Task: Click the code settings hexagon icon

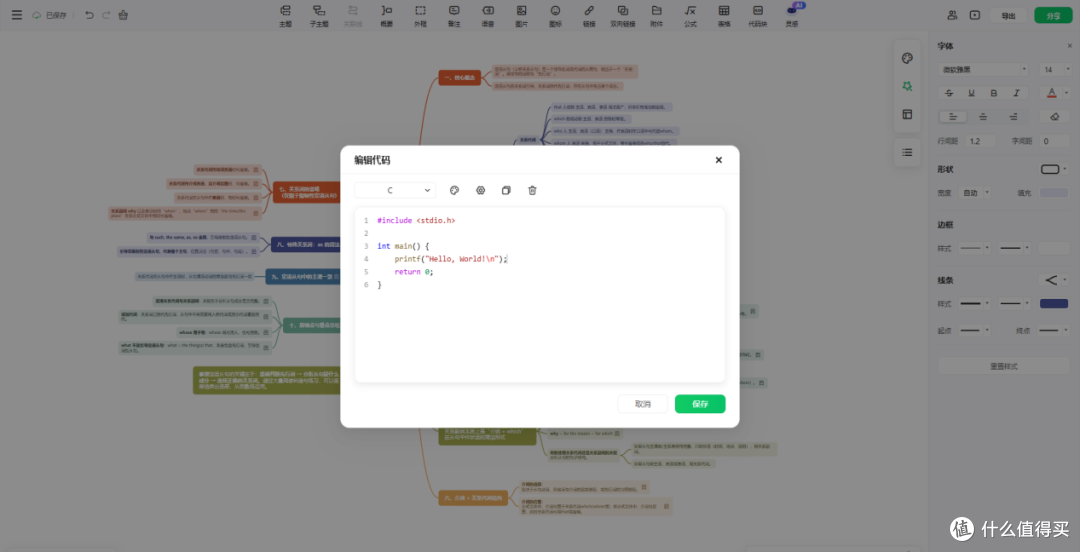Action: coord(480,190)
